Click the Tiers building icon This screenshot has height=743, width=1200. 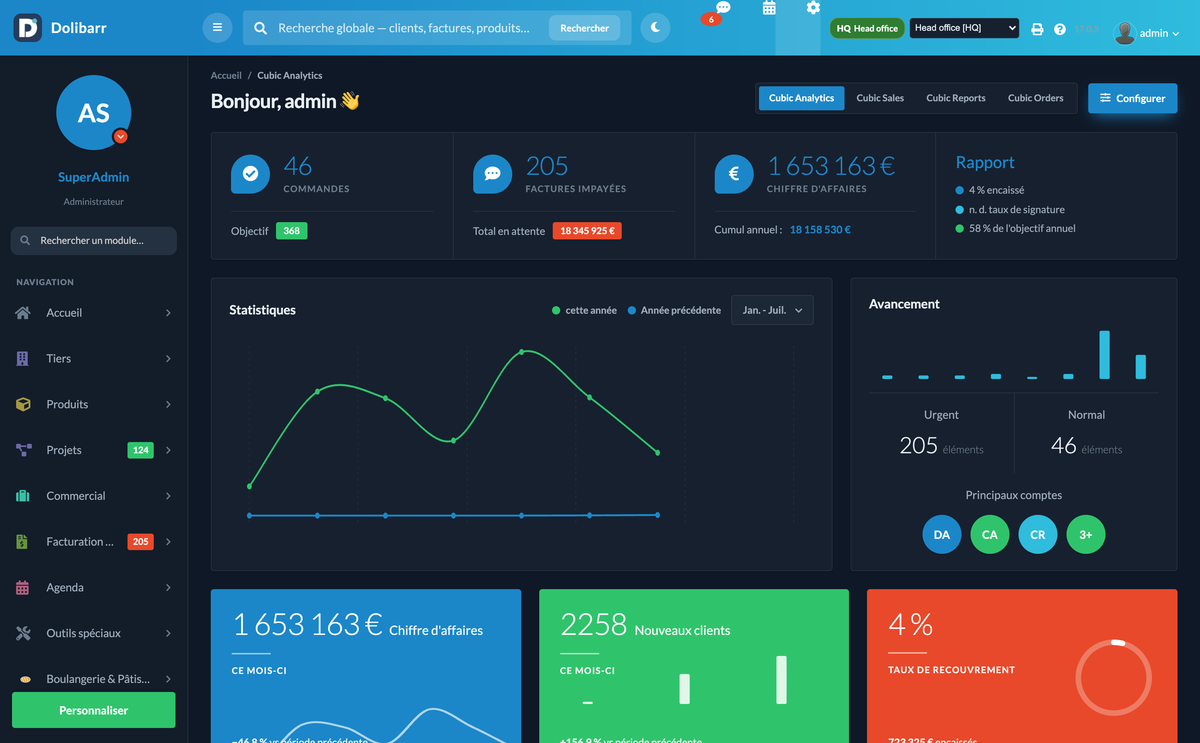pyautogui.click(x=23, y=358)
